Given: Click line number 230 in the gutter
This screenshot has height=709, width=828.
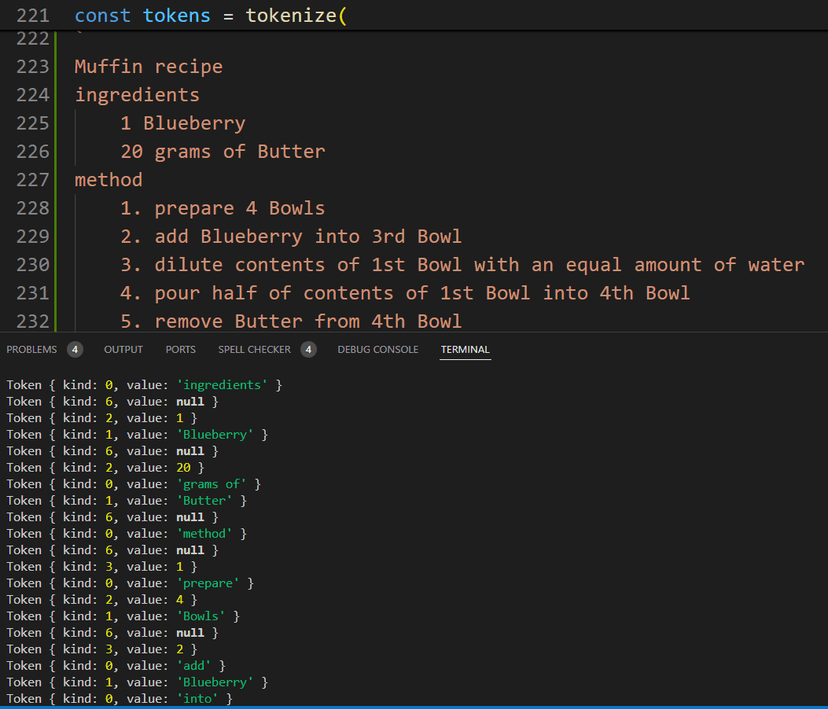Looking at the screenshot, I should 33,265.
